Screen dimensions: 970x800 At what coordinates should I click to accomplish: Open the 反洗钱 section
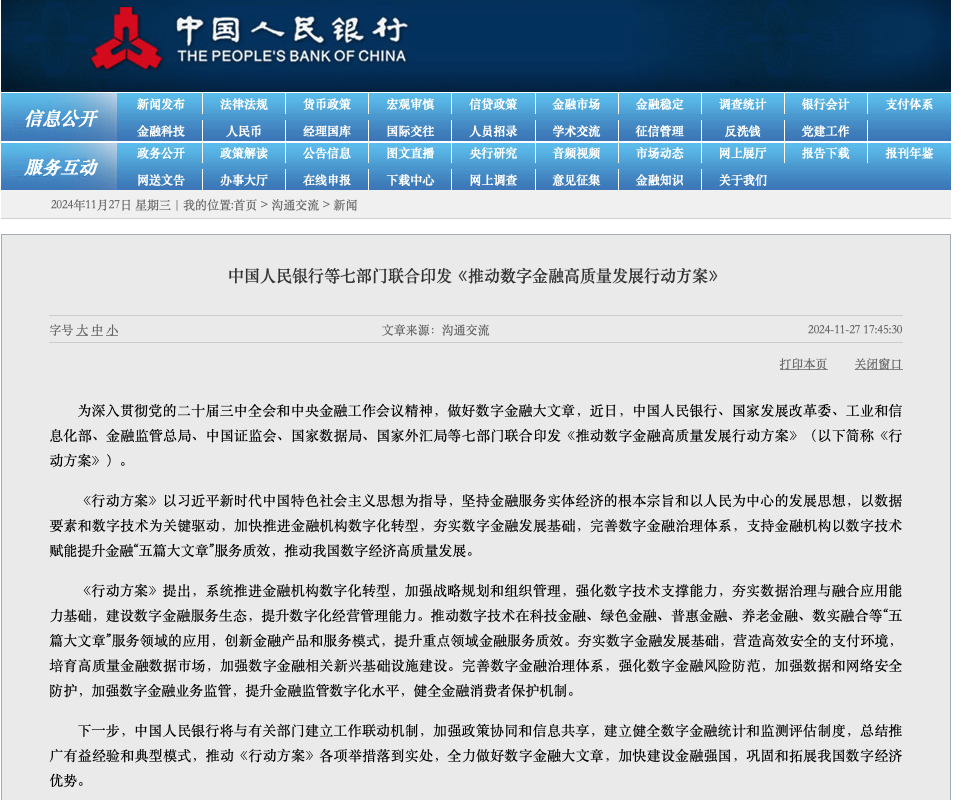[x=742, y=131]
